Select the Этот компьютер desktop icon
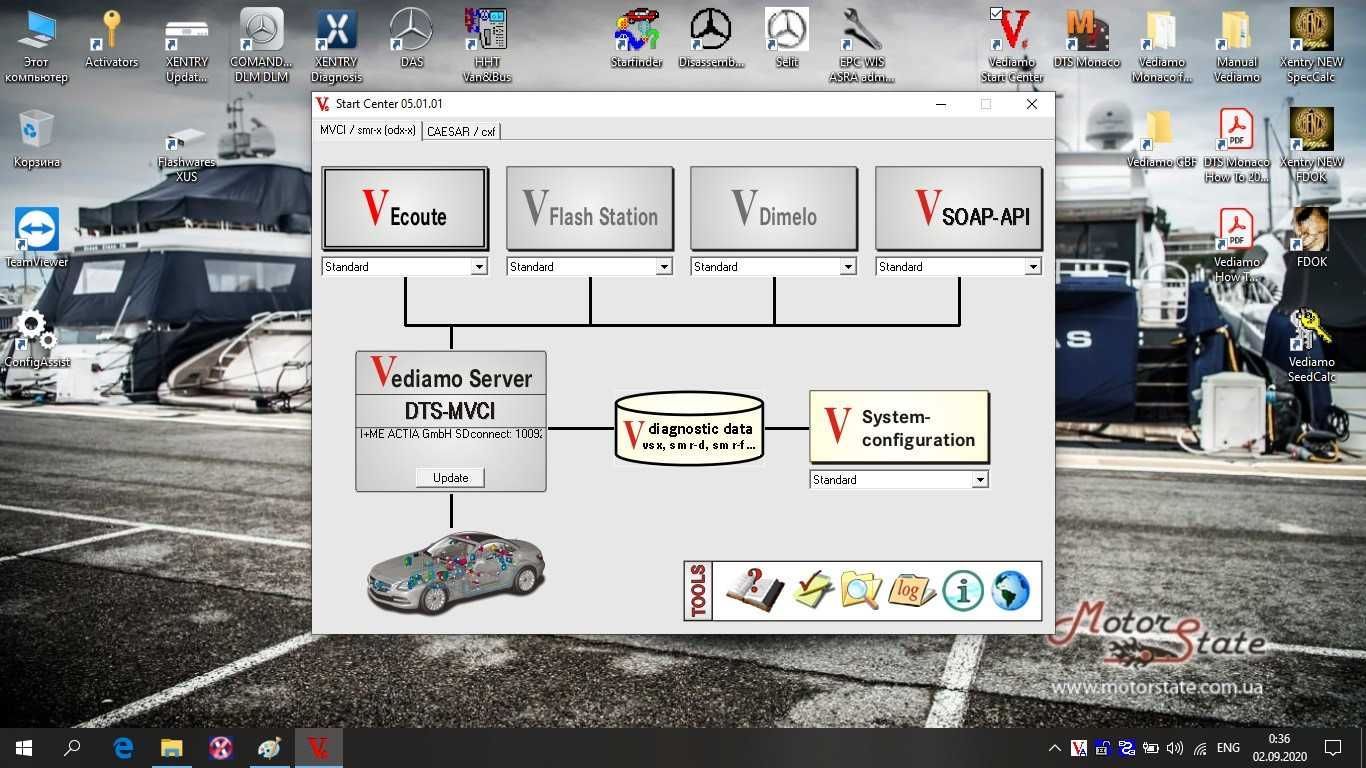Screen dimensions: 1366x768 (x=37, y=46)
